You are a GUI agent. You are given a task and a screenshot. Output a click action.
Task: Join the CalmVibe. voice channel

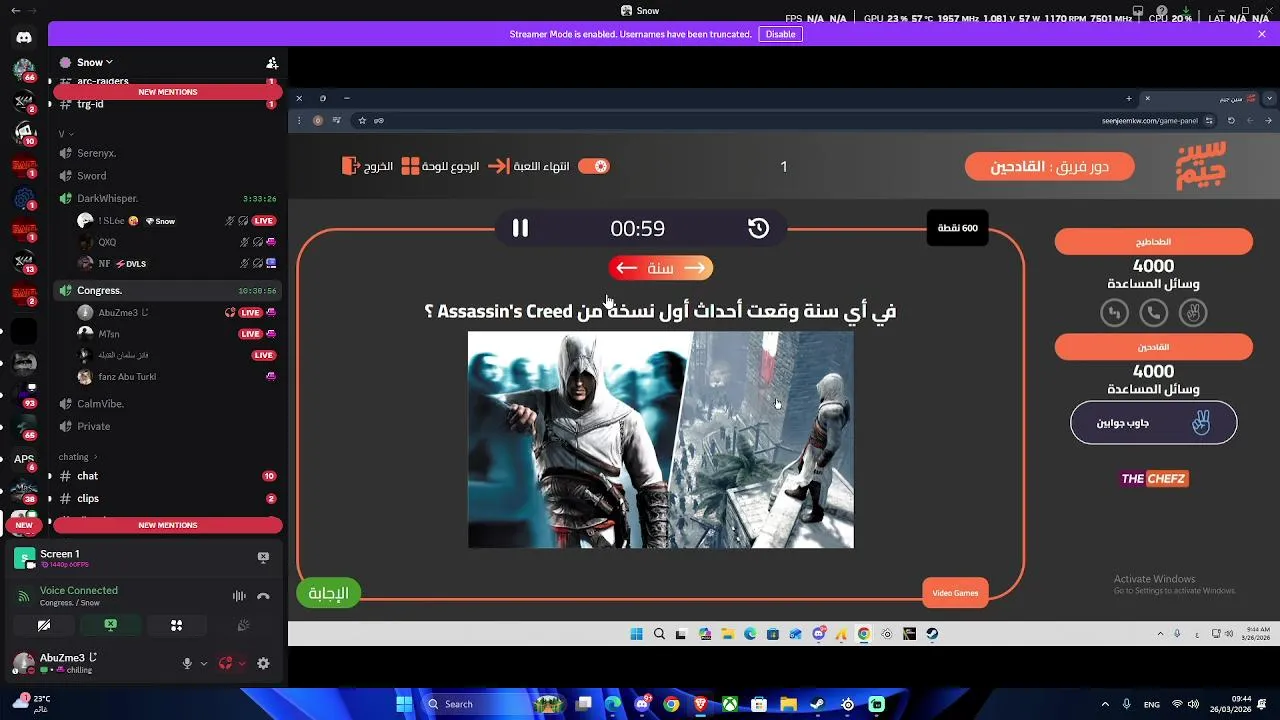point(168,404)
